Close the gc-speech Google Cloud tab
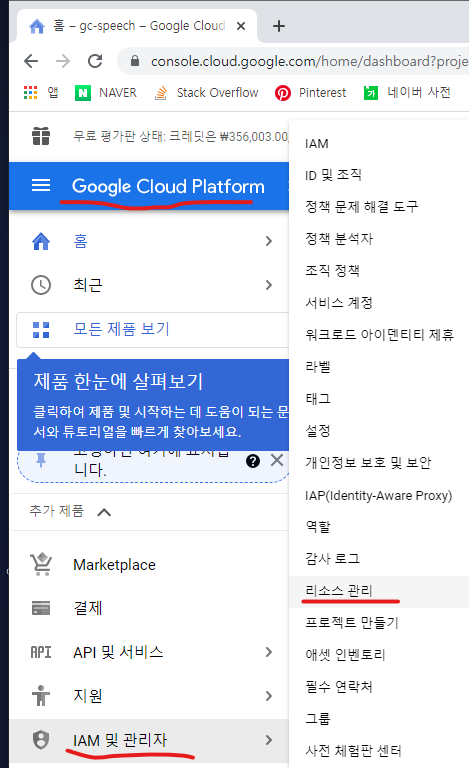This screenshot has height=768, width=469. (241, 26)
